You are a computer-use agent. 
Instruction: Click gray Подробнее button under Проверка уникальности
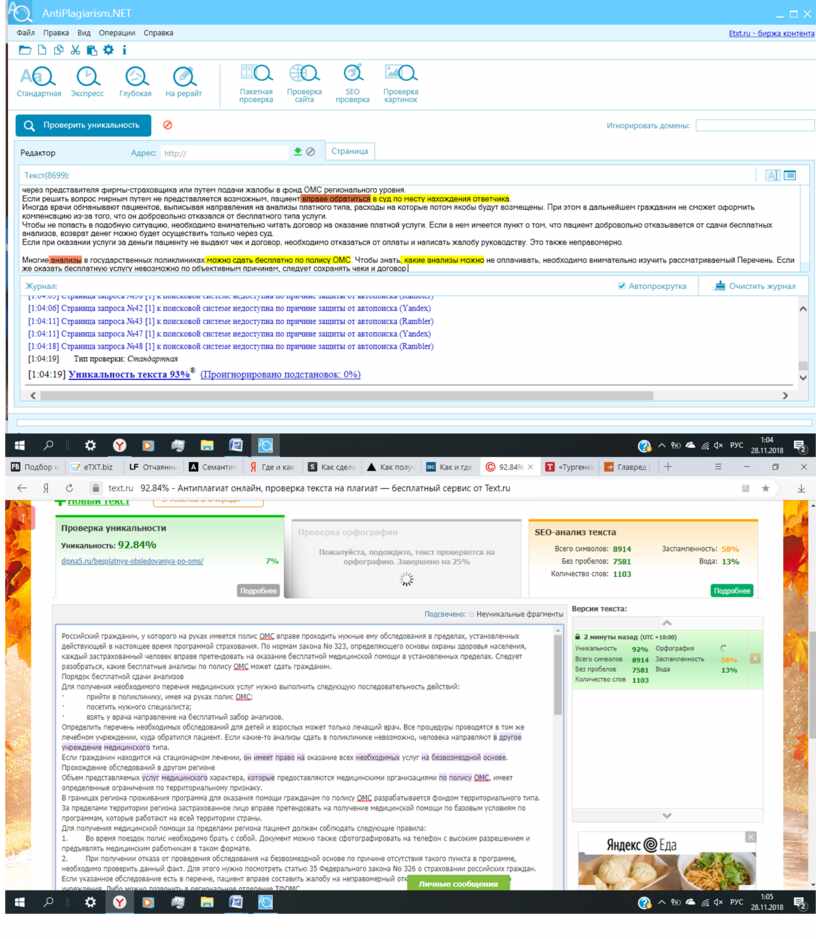(x=258, y=590)
